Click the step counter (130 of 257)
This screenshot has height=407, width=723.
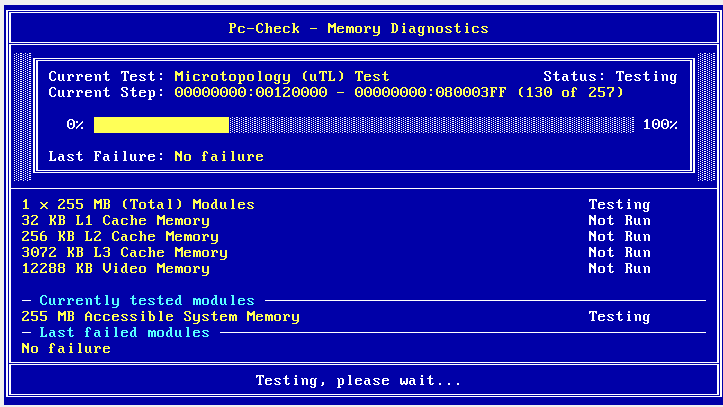pyautogui.click(x=570, y=93)
